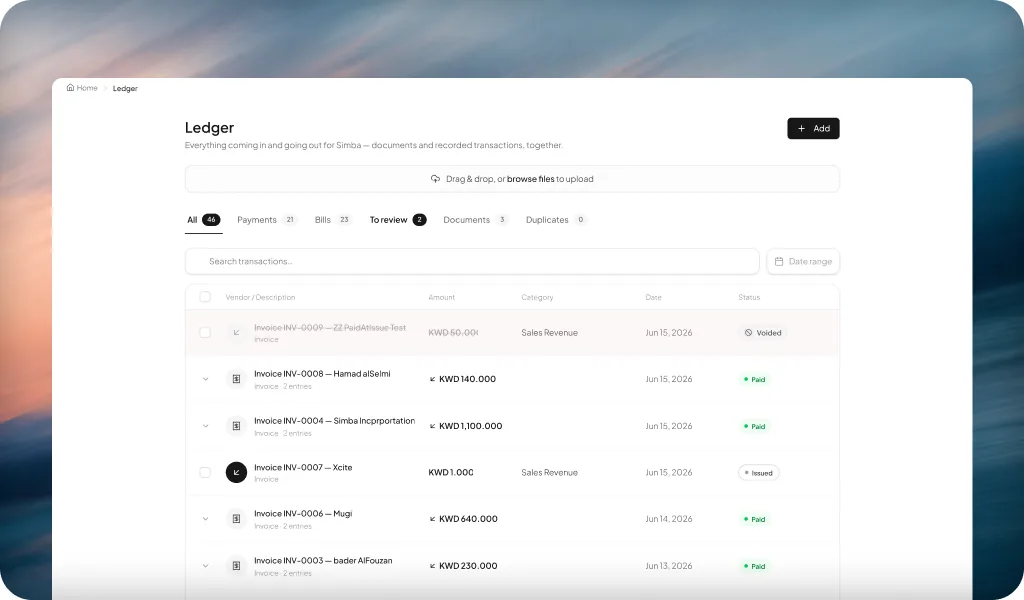Click the INV-0006 Mugi document icon
This screenshot has width=1024, height=600.
(x=236, y=519)
